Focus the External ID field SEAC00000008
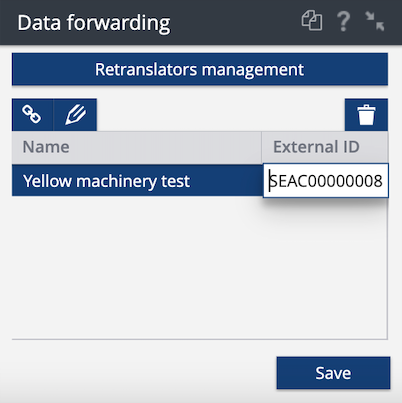The height and width of the screenshot is (403, 402). coord(326,181)
